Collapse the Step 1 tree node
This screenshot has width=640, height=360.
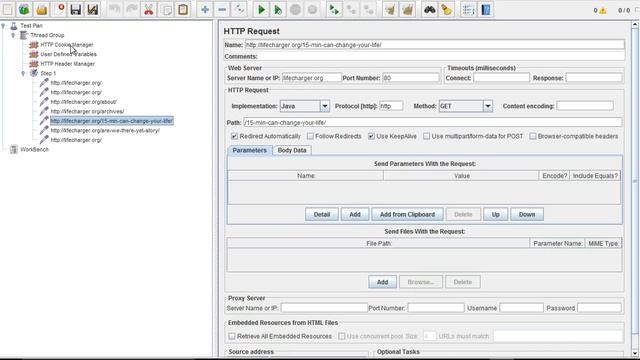[23, 73]
